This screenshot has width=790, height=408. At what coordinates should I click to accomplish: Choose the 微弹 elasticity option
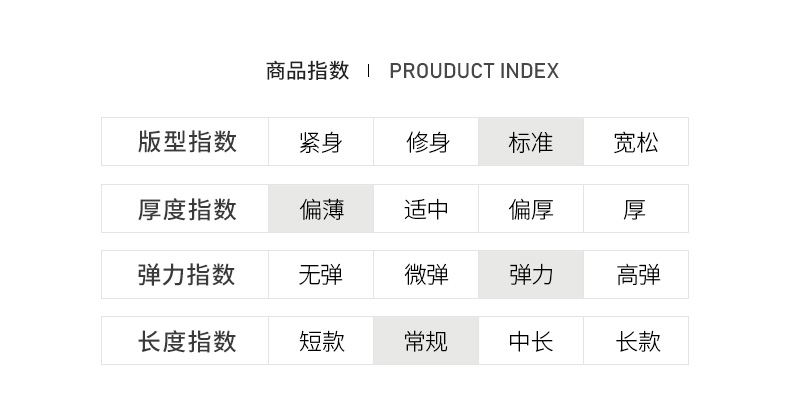click(x=426, y=275)
